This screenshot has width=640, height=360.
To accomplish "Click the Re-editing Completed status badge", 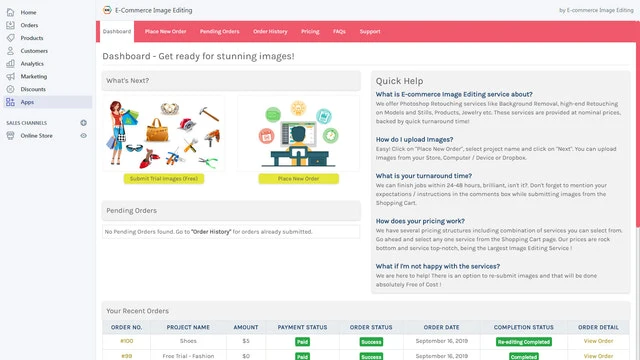I will 524,342.
